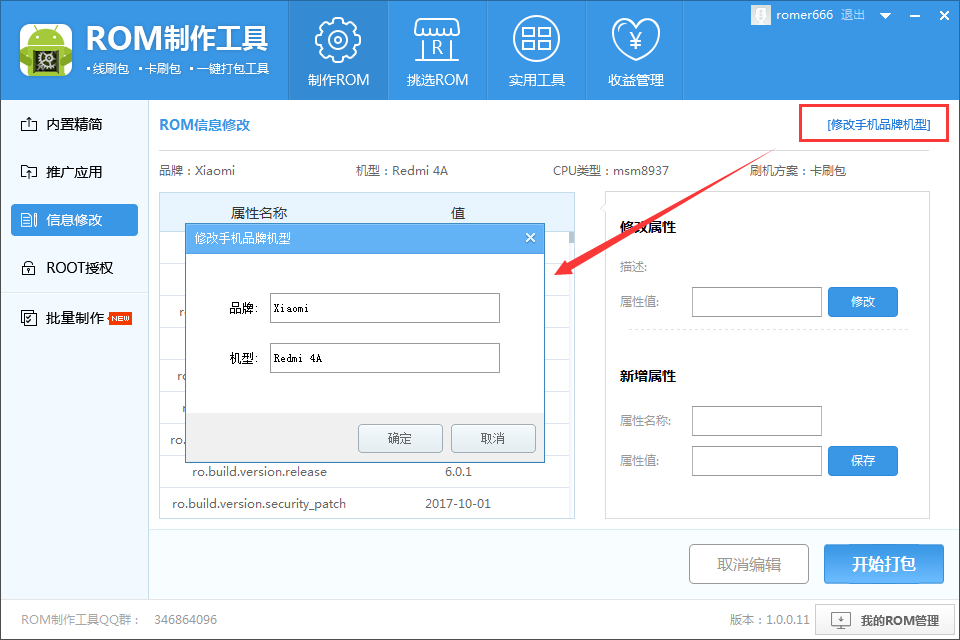
Task: Open 收益管理 heart-yen icon
Action: click(636, 50)
